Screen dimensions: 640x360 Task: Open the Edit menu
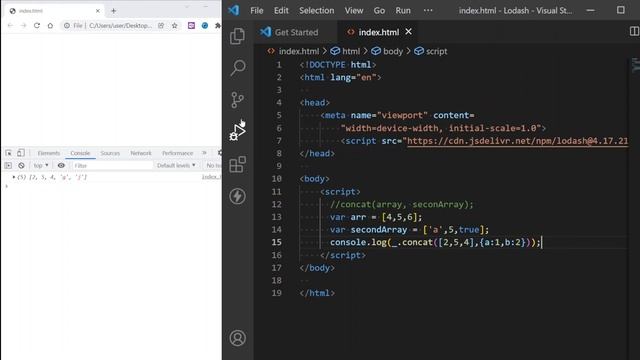[x=281, y=10]
